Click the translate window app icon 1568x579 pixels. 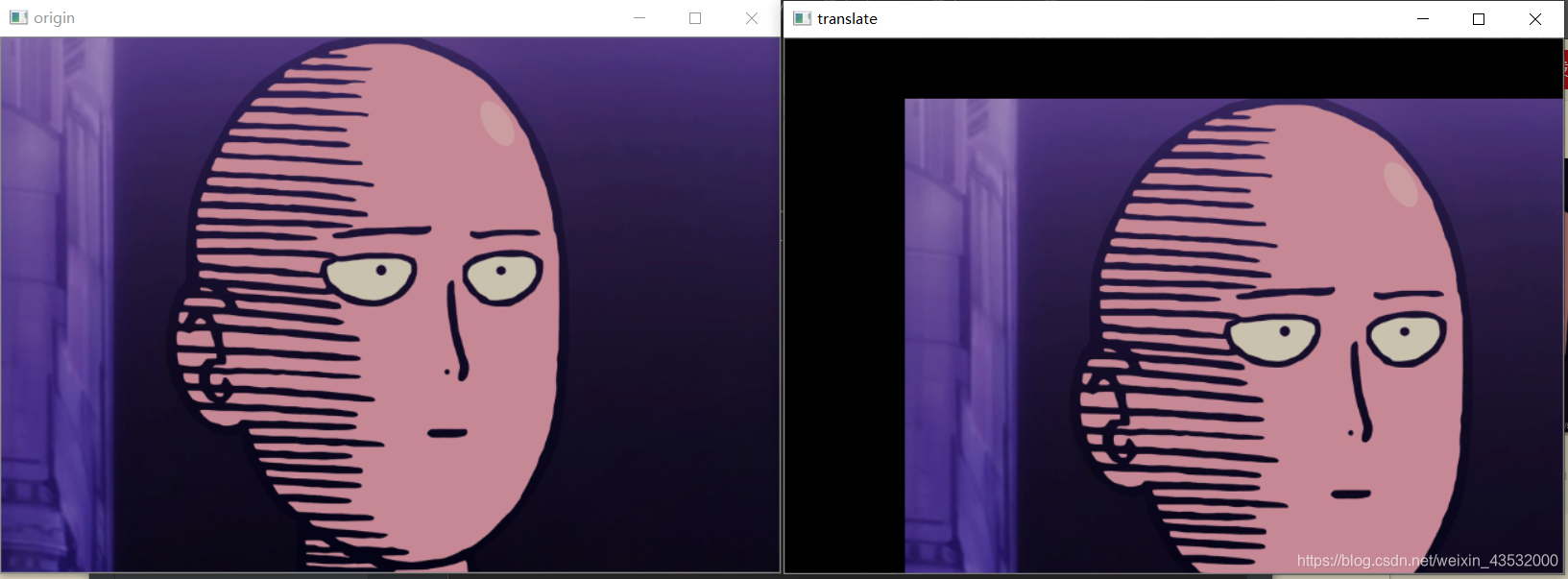point(803,18)
